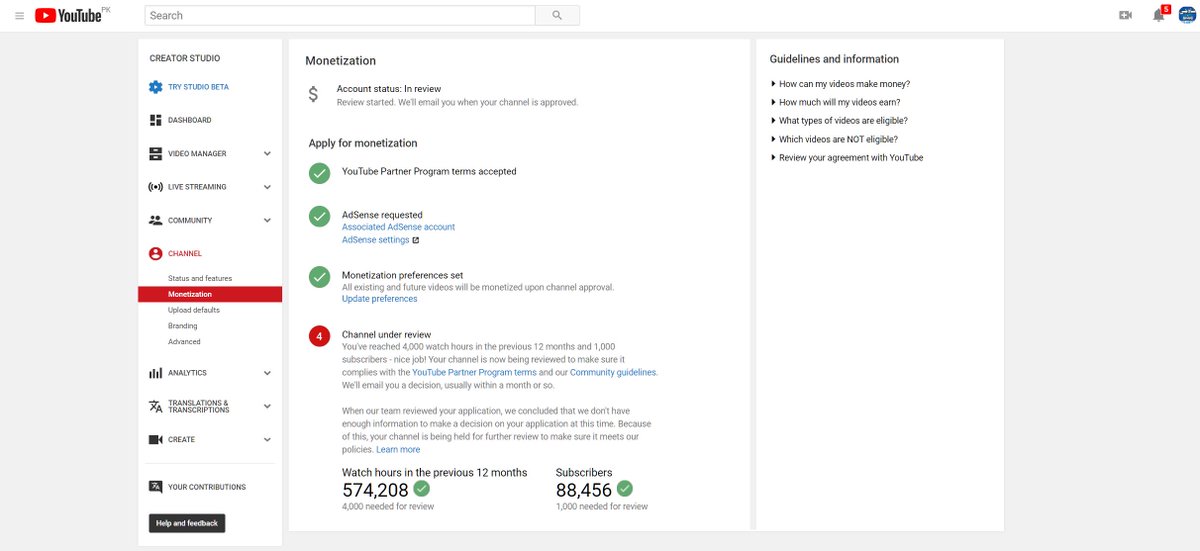1200x551 pixels.
Task: Click the Video Manager icon
Action: [x=155, y=154]
